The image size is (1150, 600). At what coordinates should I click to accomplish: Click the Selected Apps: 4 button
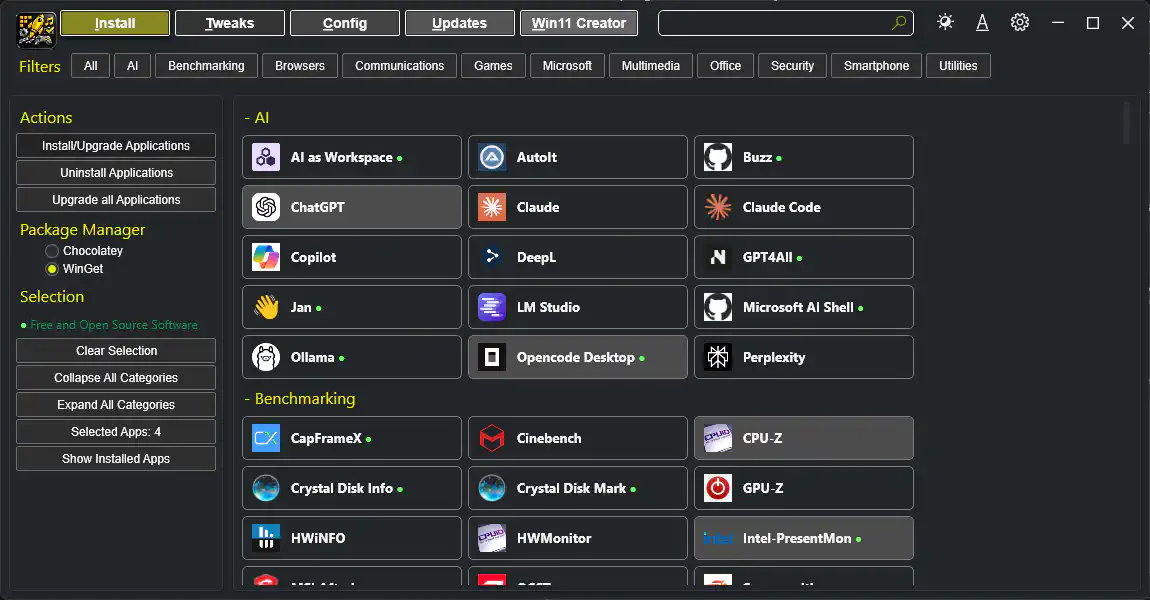(x=116, y=431)
